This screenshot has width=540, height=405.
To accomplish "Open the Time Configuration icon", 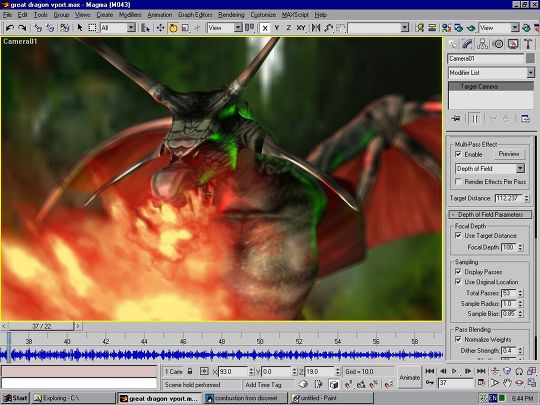I will pyautogui.click(x=481, y=383).
